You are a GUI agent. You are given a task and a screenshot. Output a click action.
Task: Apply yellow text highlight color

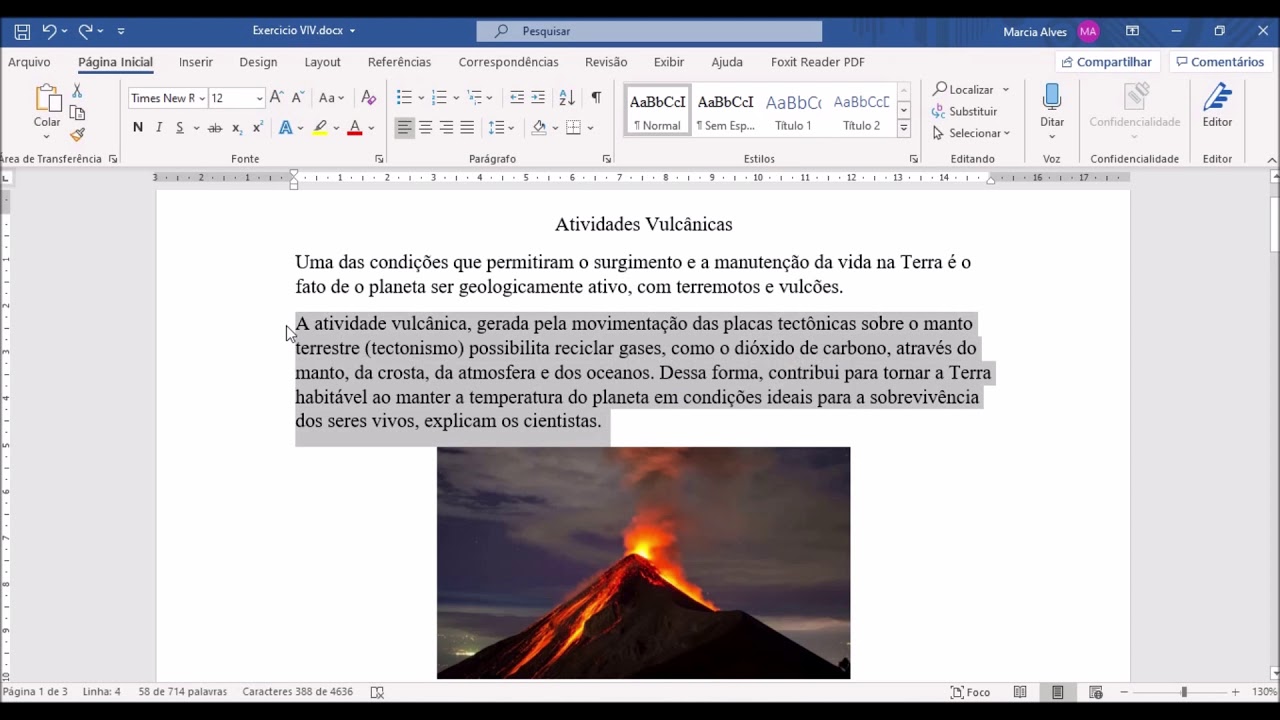[320, 128]
